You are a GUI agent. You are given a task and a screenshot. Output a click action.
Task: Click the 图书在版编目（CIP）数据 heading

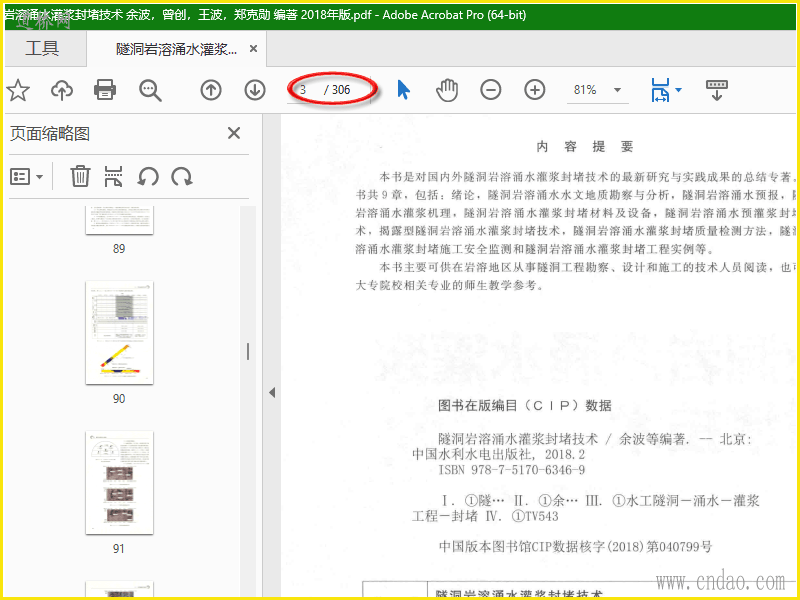[x=525, y=406]
